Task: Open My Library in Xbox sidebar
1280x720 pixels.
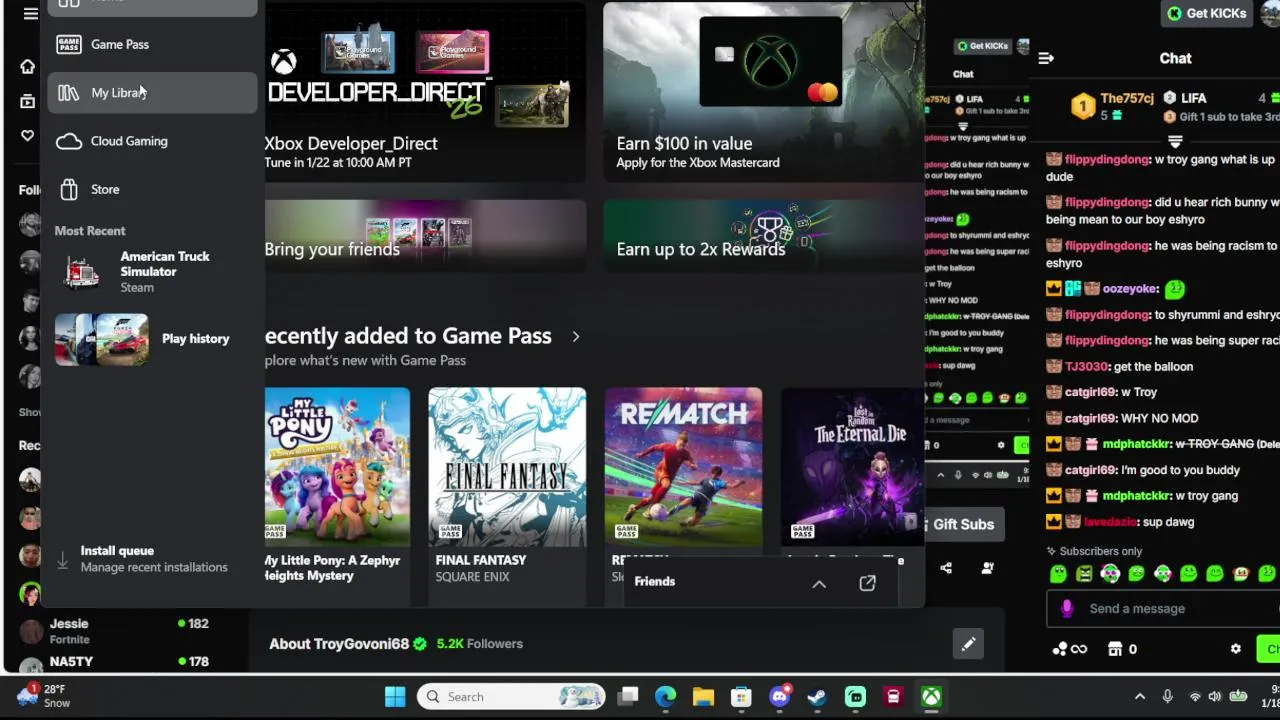Action: [152, 92]
